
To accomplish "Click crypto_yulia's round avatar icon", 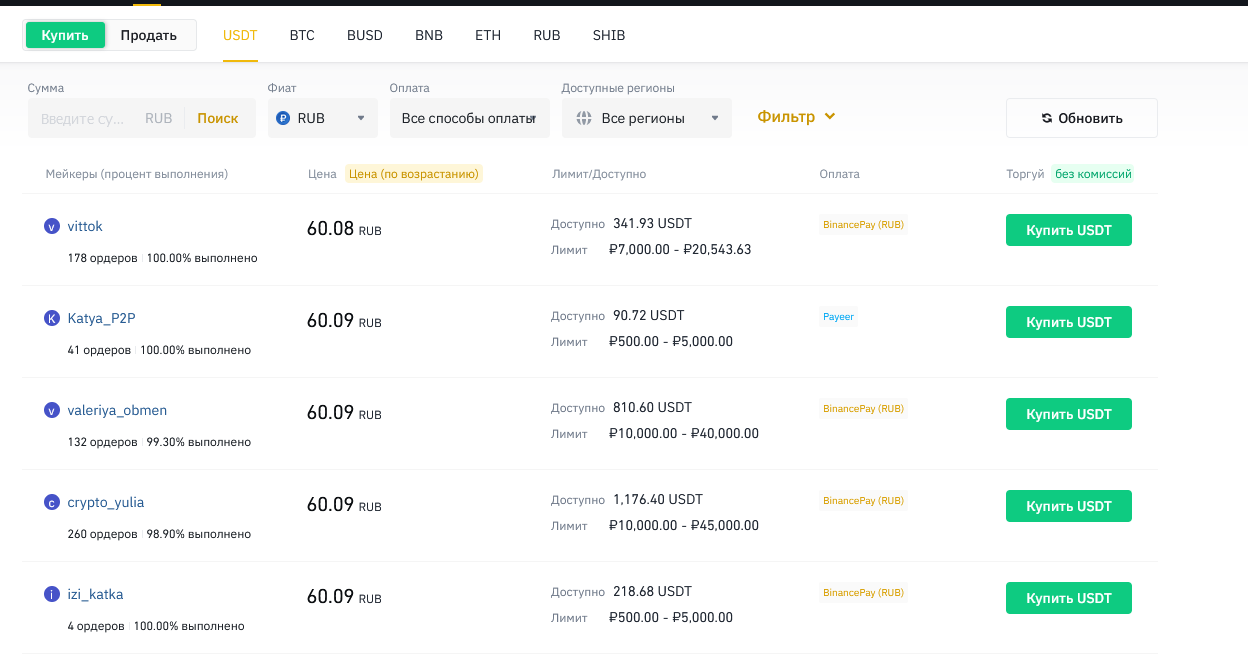I will pos(52,503).
